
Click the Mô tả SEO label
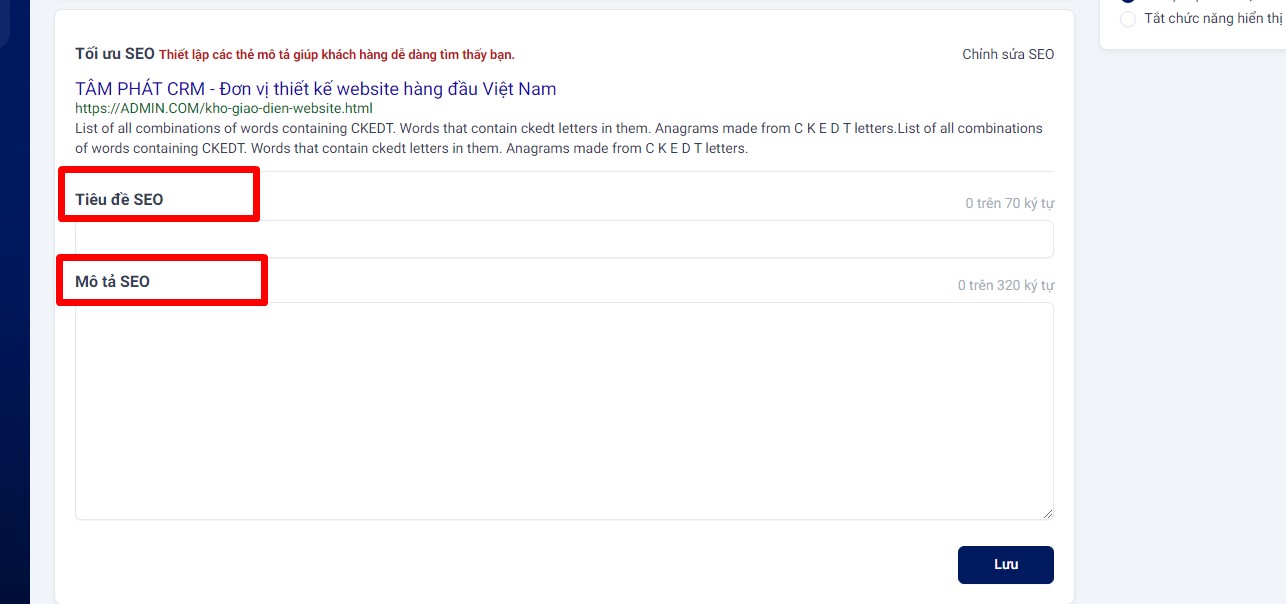click(112, 282)
